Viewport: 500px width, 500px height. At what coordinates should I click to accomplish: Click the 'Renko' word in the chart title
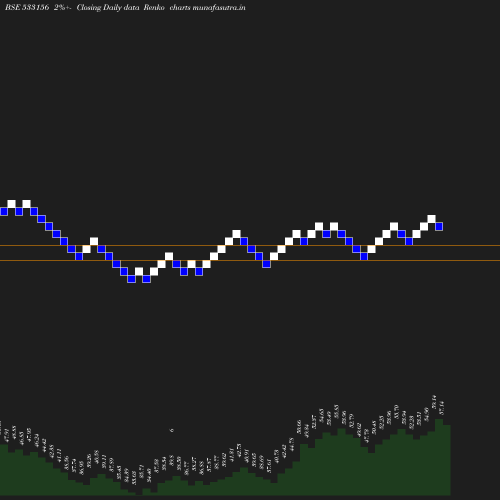point(154,8)
